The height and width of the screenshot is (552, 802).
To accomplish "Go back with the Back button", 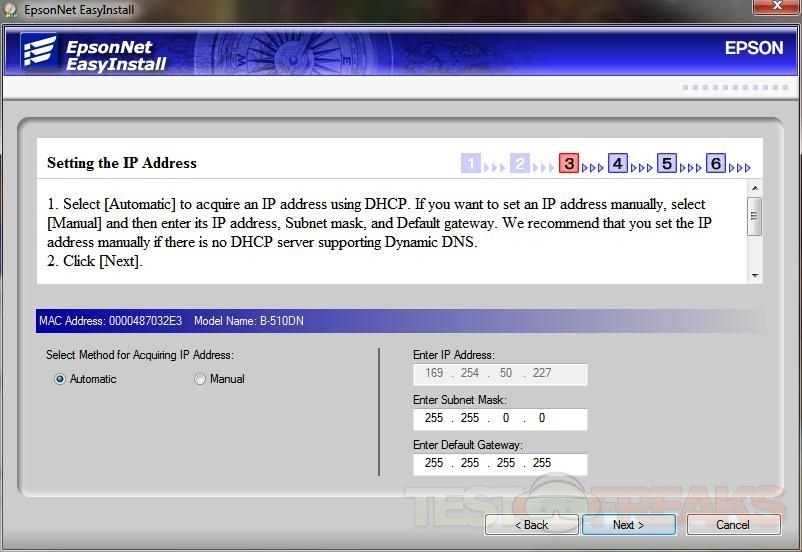I will [x=531, y=524].
